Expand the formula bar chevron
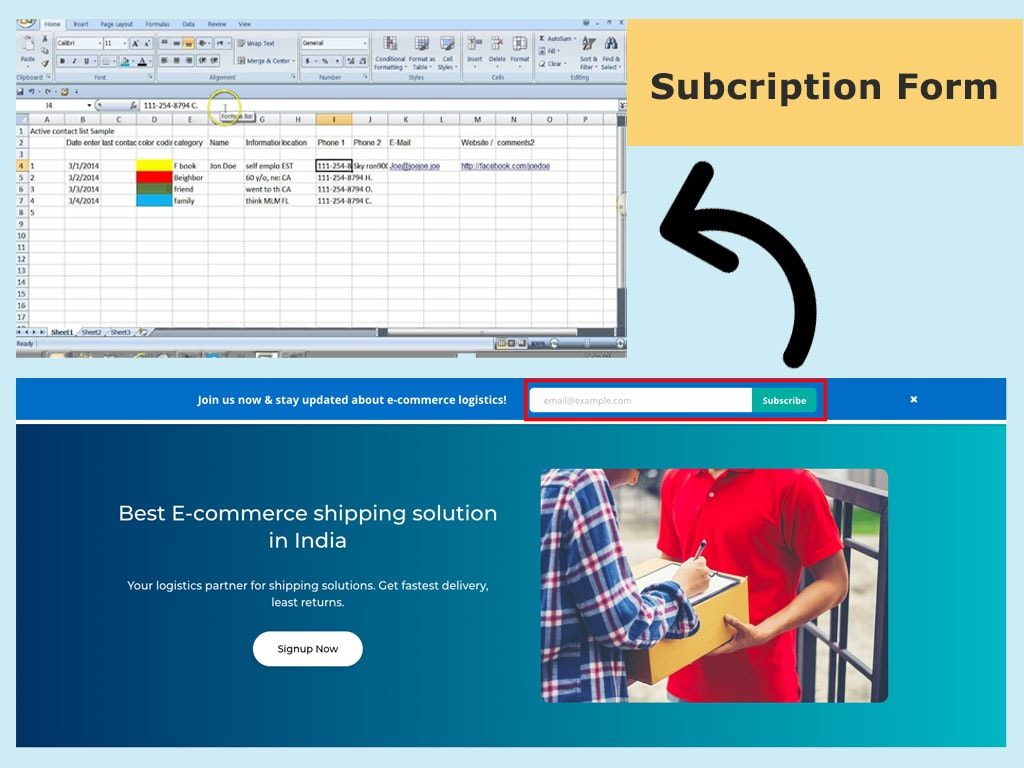 (x=622, y=105)
